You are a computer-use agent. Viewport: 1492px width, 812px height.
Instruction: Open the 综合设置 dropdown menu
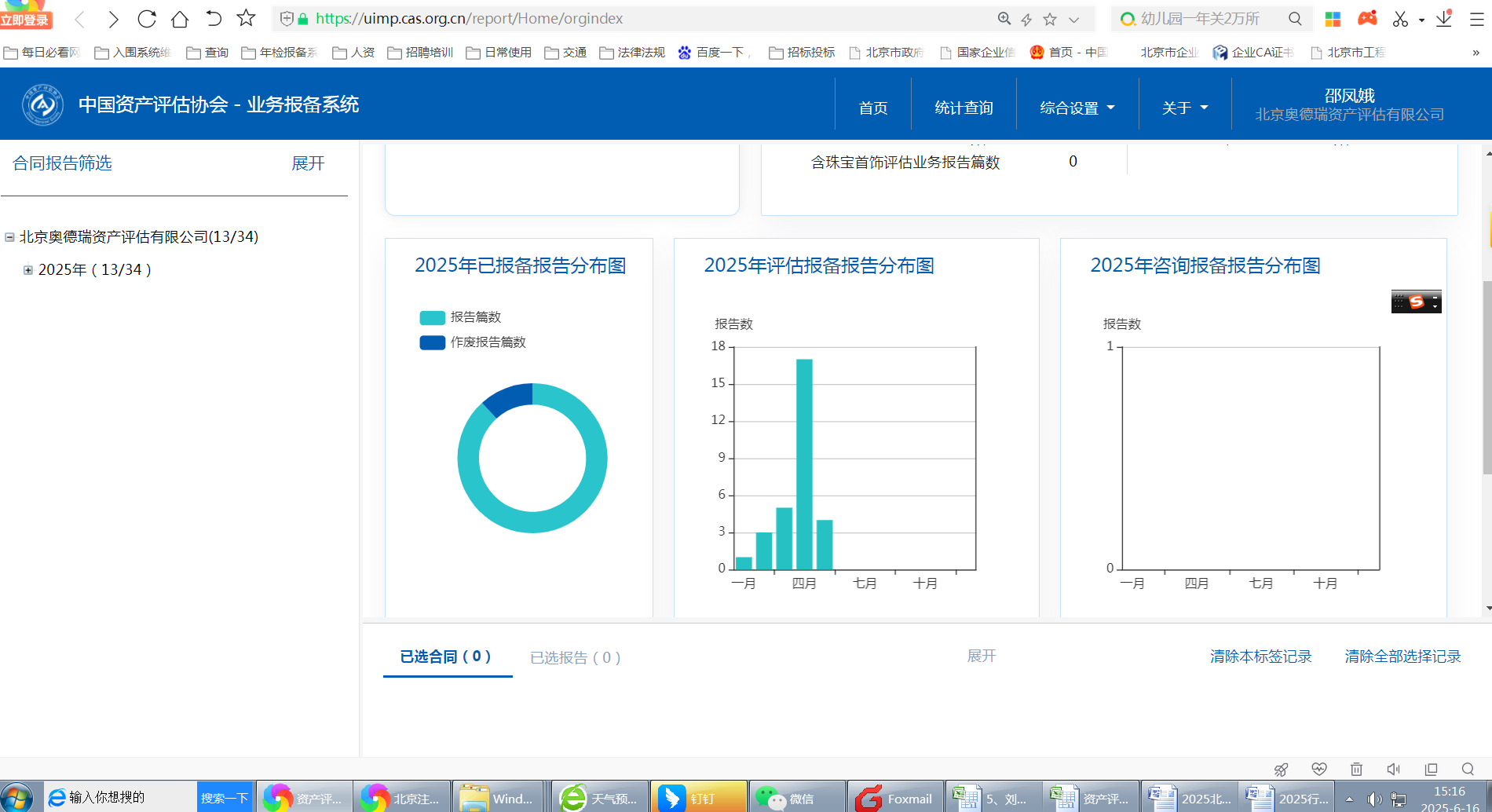1077,108
